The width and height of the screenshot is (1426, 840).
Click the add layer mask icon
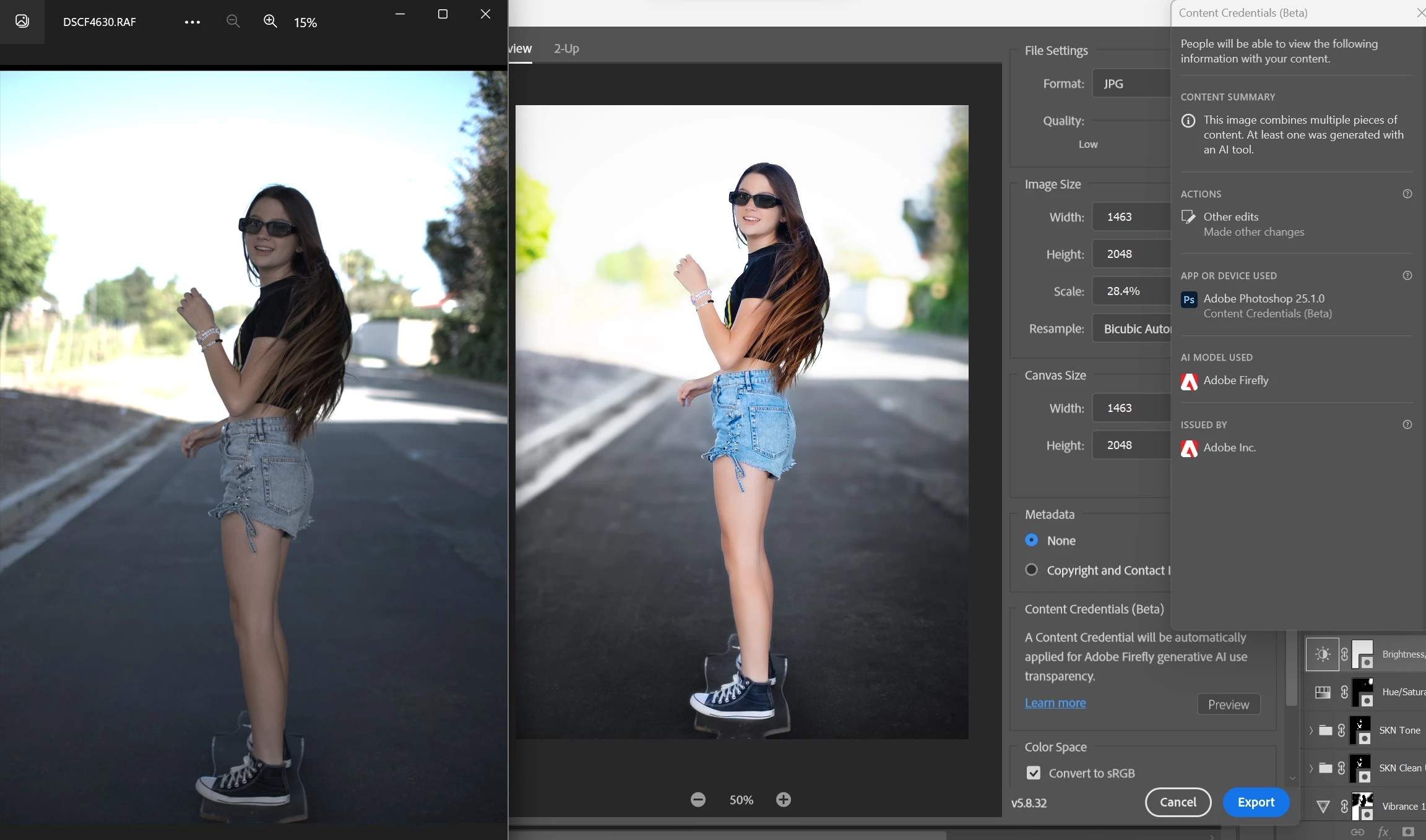[x=1409, y=832]
